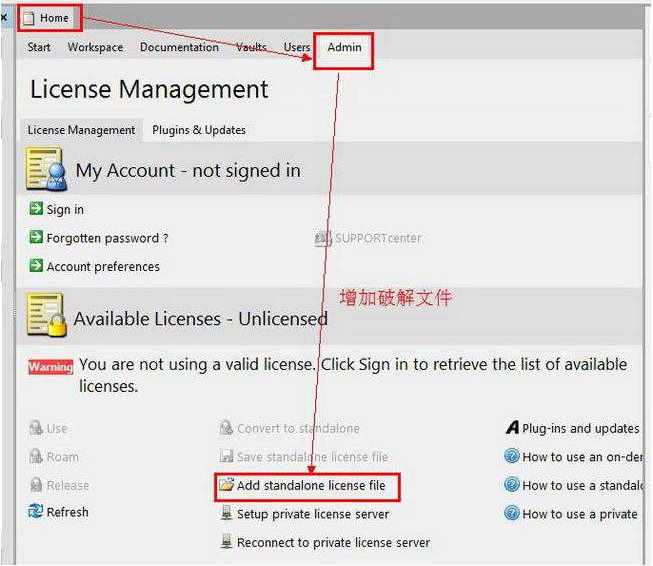The width and height of the screenshot is (653, 566).
Task: Click the License Management page heading
Action: point(149,90)
